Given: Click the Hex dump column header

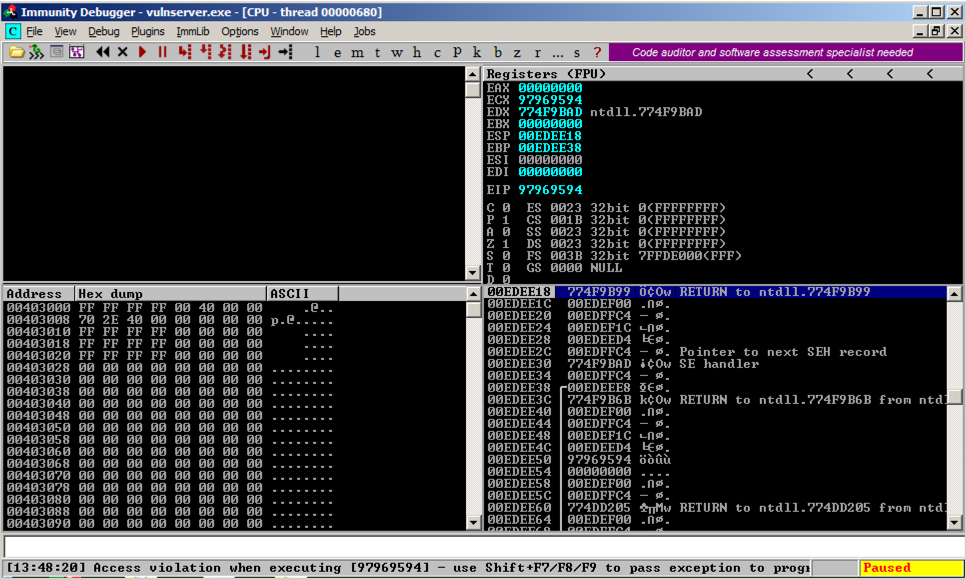Looking at the screenshot, I should (171, 293).
